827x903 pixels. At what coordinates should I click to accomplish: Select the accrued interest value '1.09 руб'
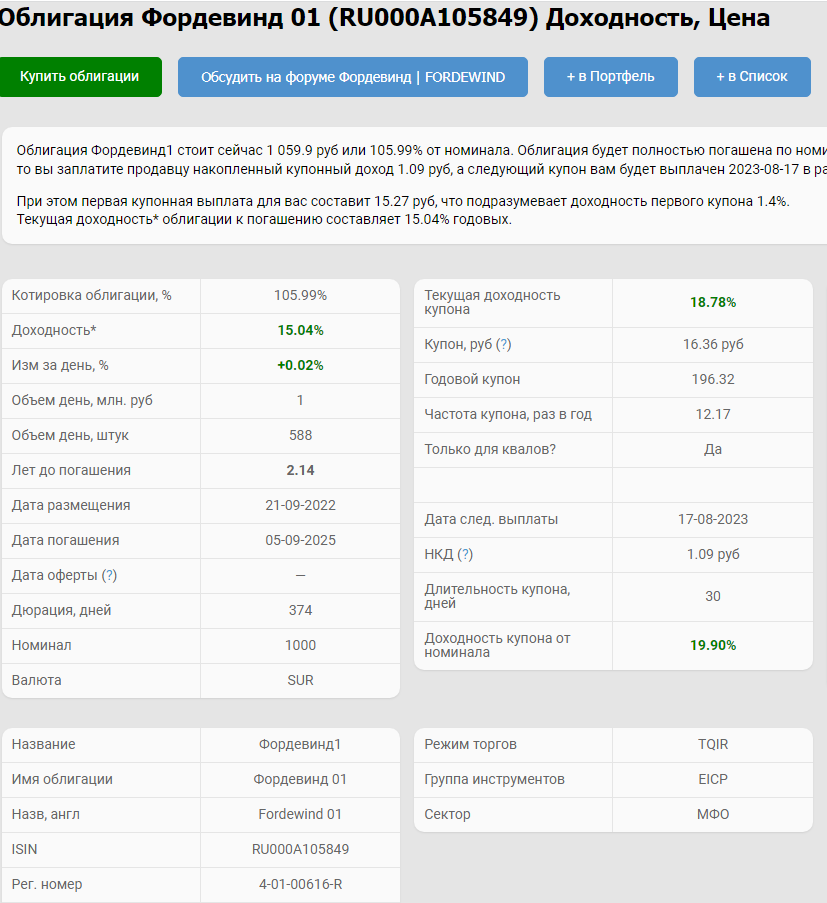click(713, 555)
